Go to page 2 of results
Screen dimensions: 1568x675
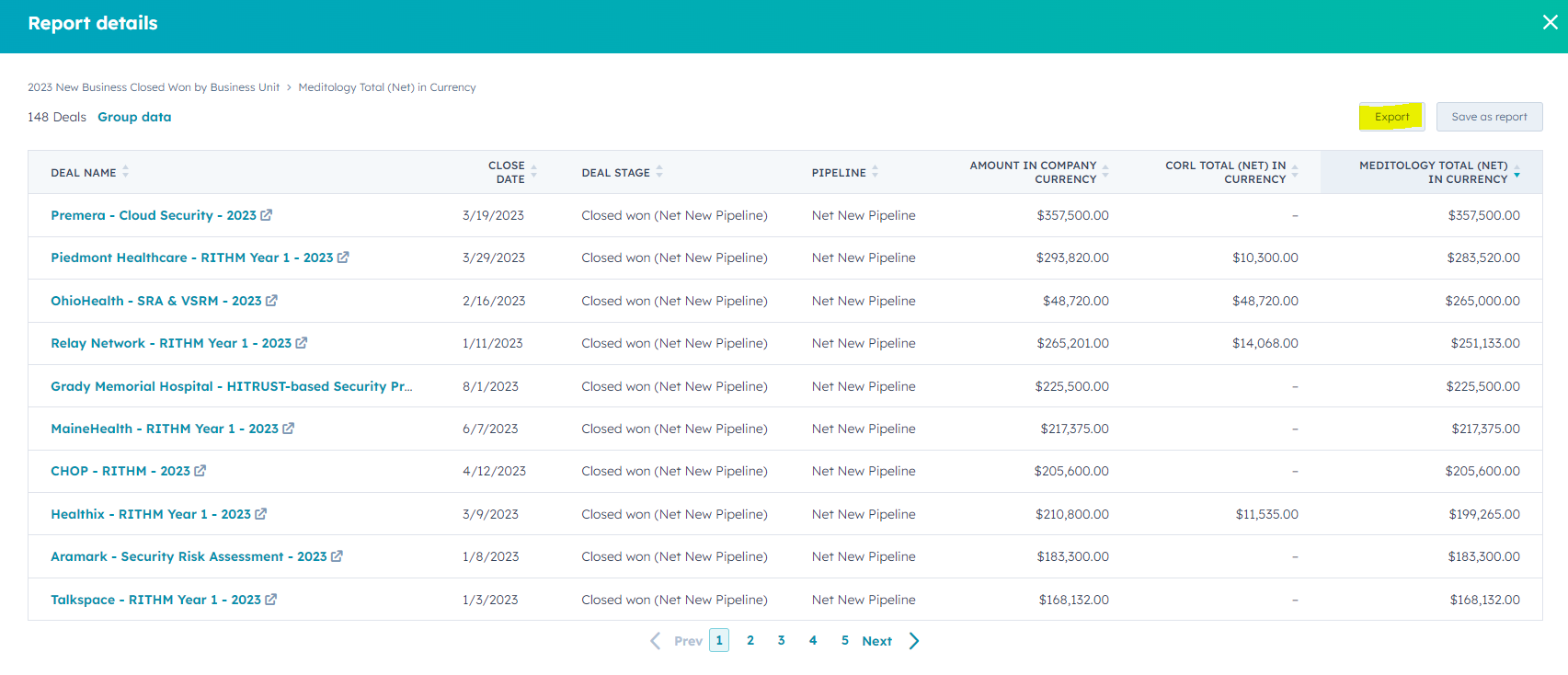click(750, 641)
